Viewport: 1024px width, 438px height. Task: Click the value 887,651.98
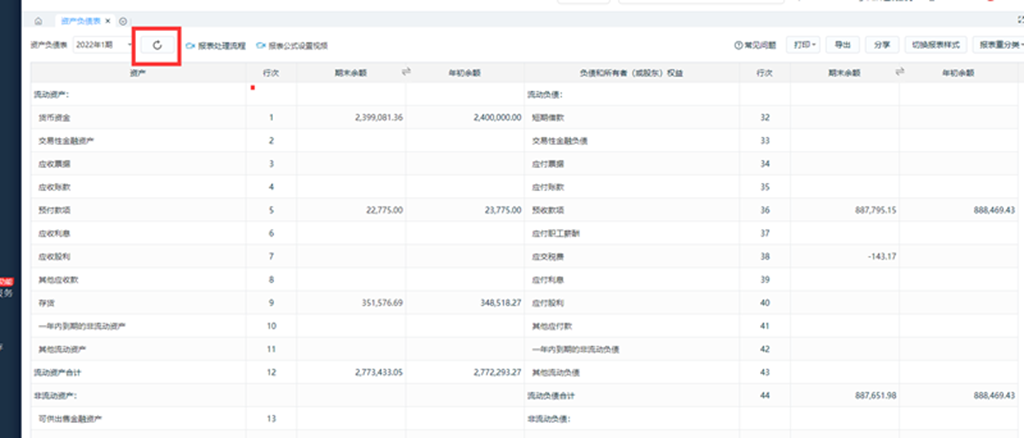pyautogui.click(x=876, y=396)
